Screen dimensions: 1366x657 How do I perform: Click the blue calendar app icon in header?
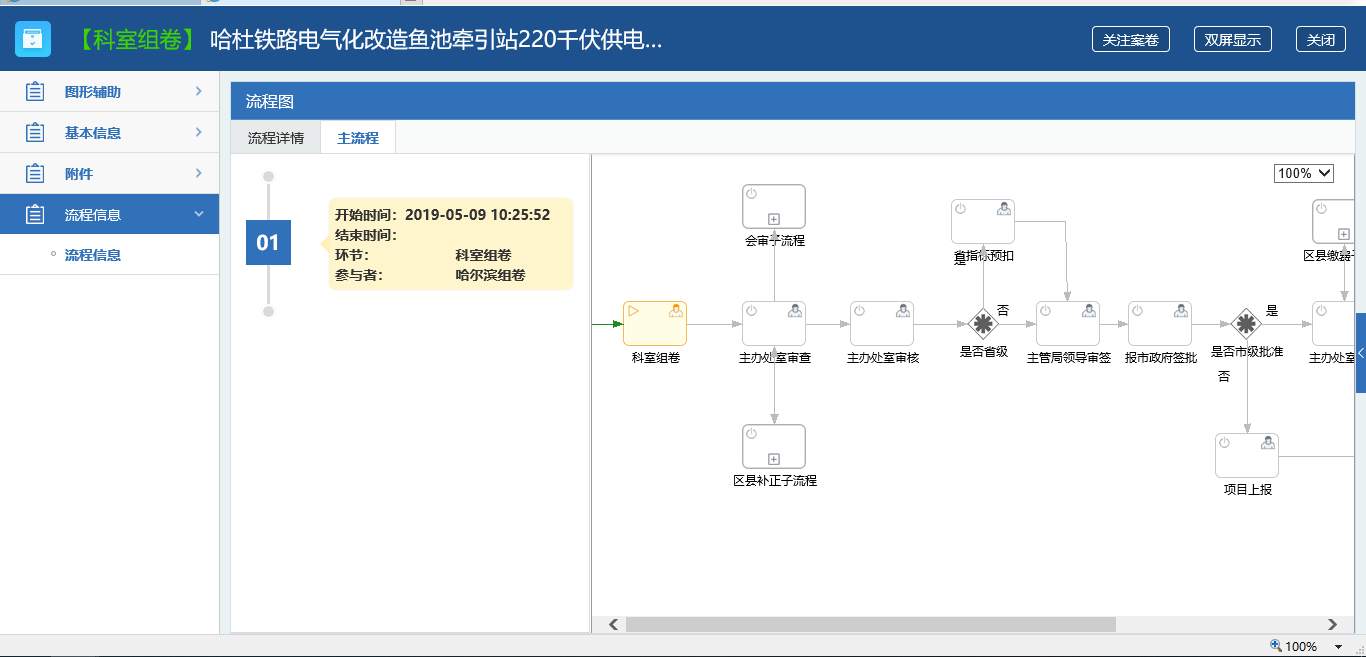(x=33, y=39)
